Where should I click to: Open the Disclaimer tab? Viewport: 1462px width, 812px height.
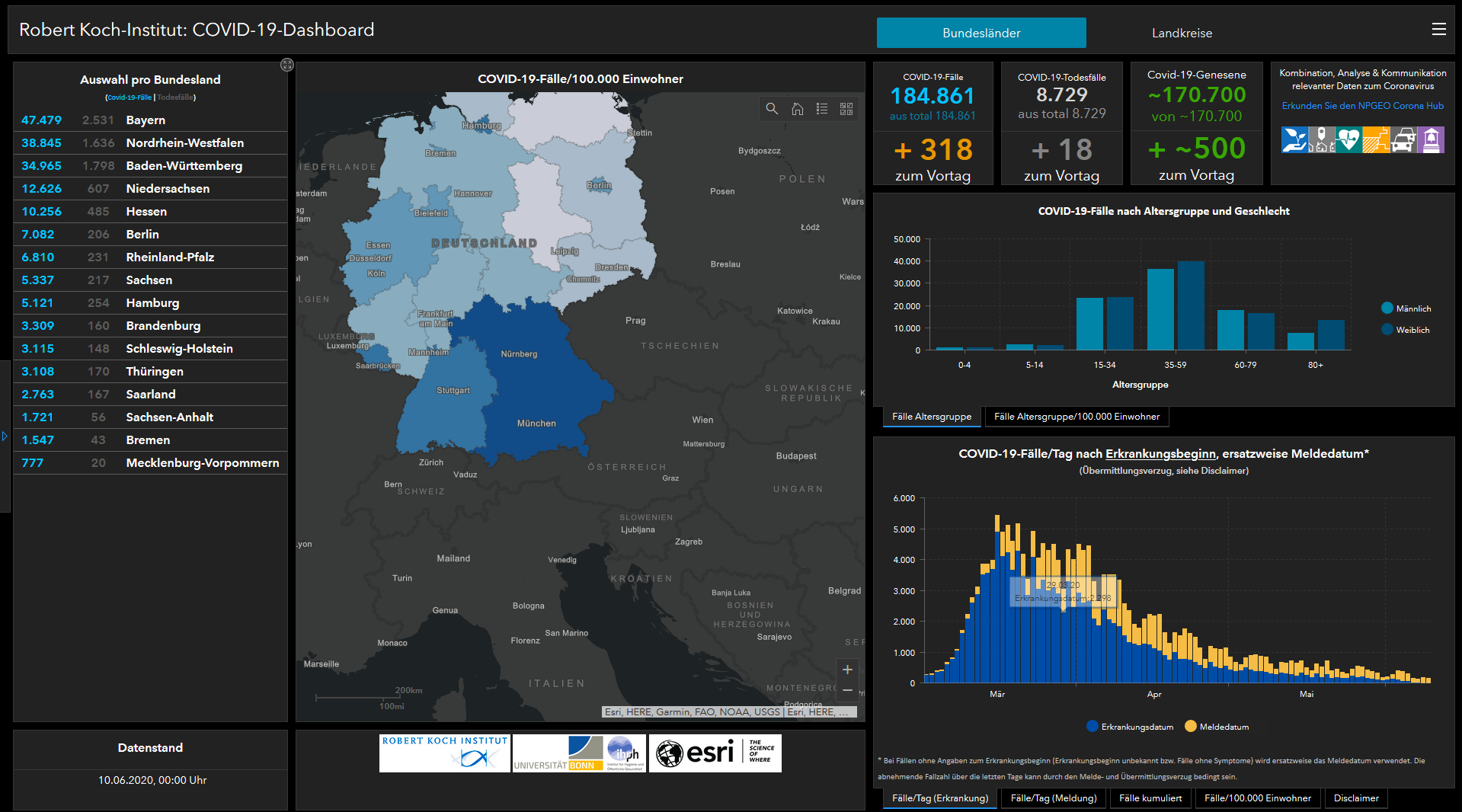(x=1355, y=798)
